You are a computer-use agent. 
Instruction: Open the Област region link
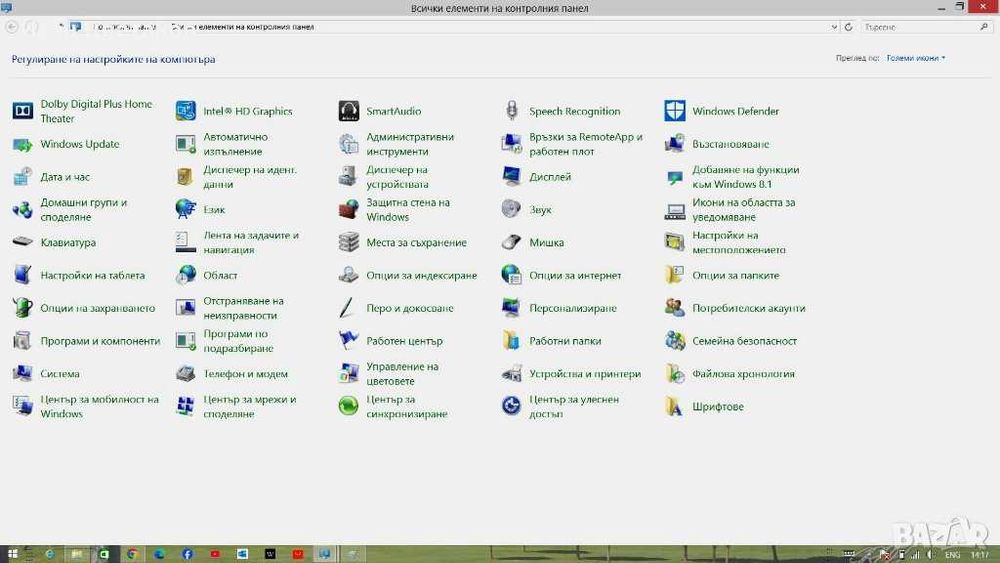coord(220,275)
